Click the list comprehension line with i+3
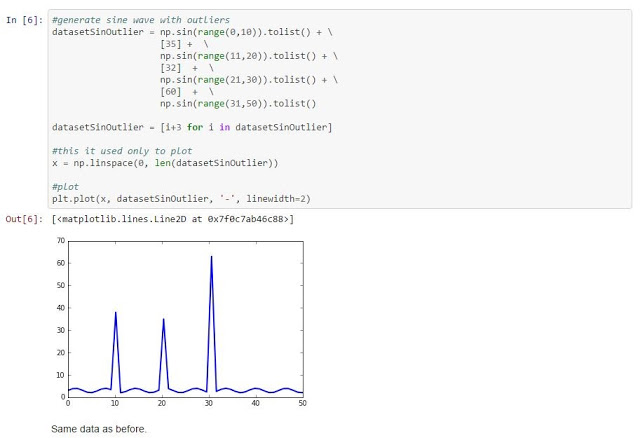Screen dimensions: 640x438 [192, 127]
